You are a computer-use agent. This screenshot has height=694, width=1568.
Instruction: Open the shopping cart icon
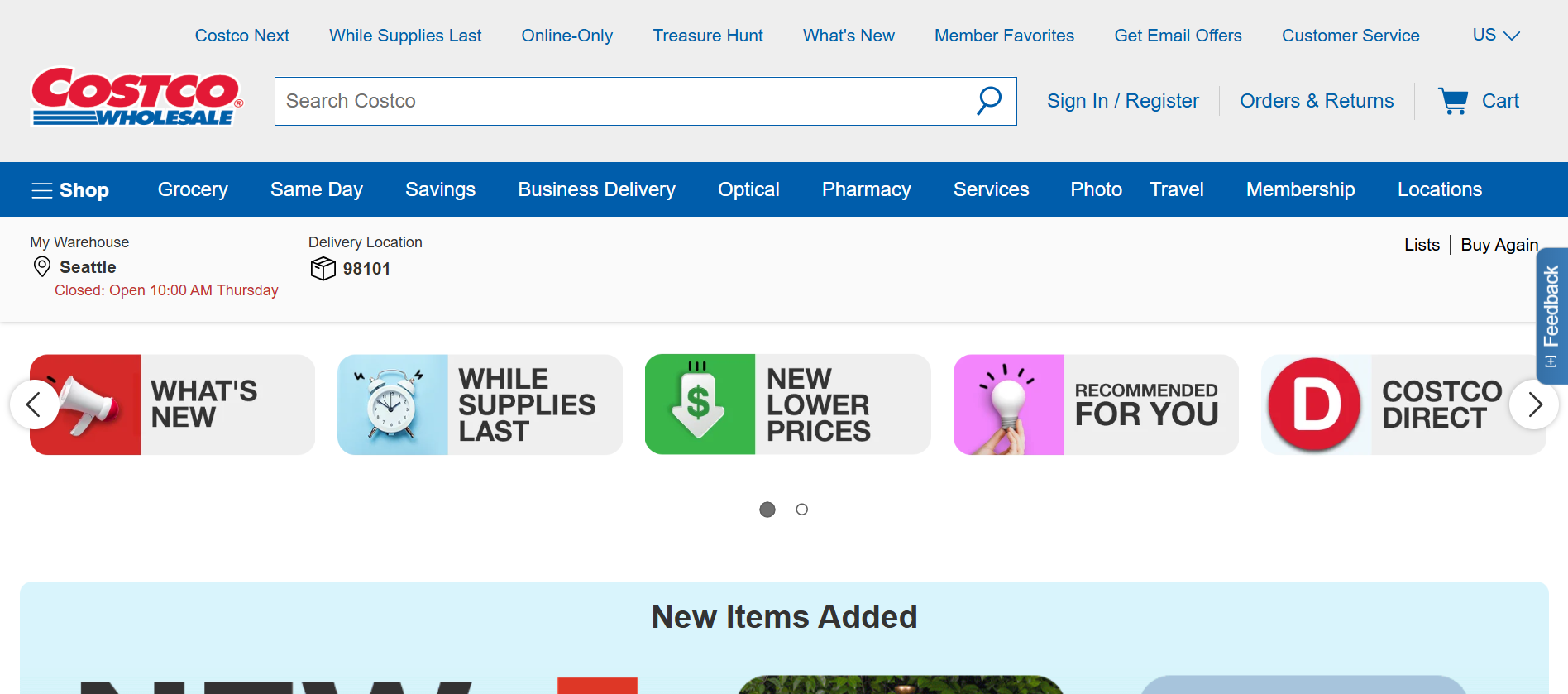[1453, 101]
